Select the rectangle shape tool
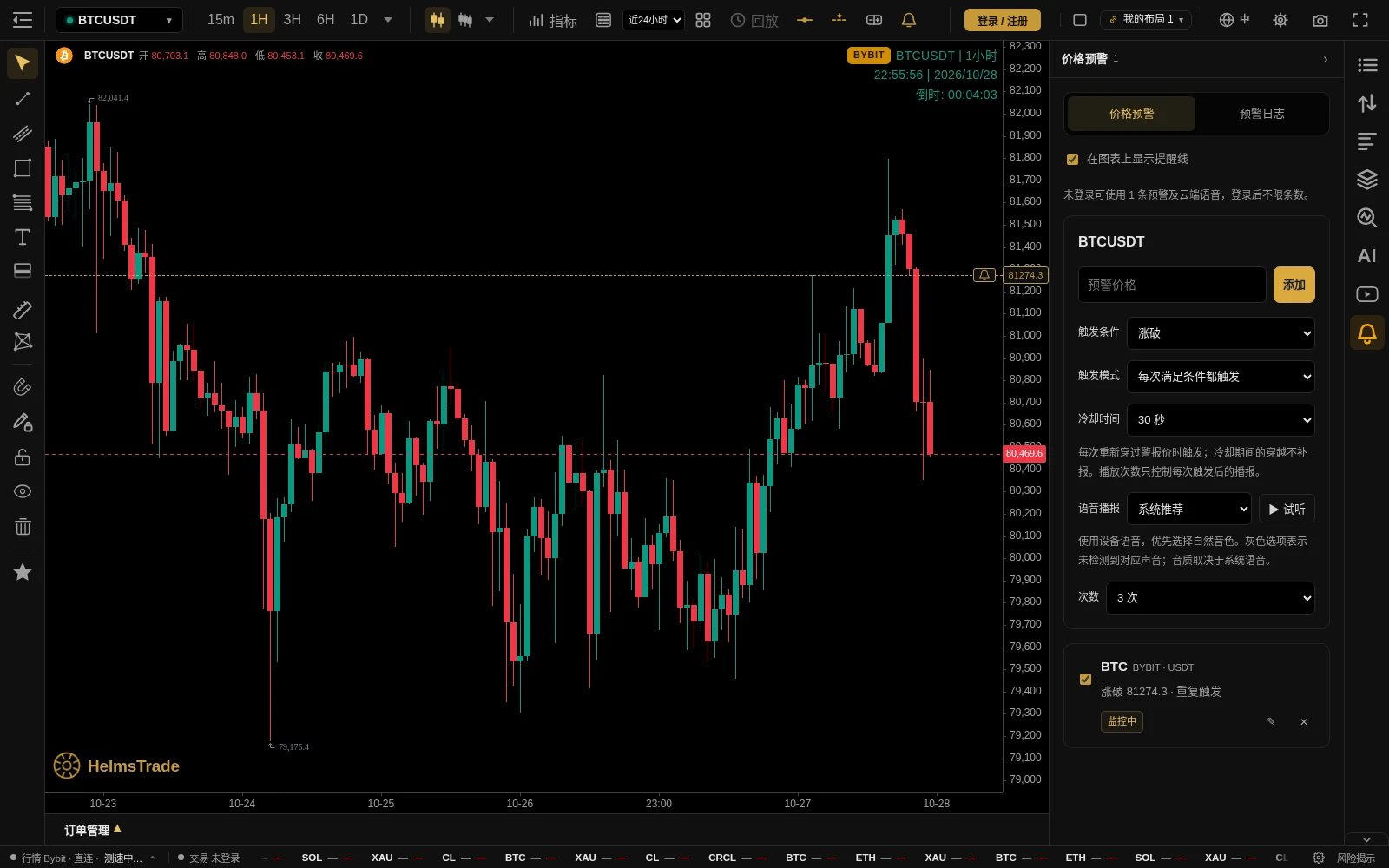This screenshot has width=1389, height=868. [x=23, y=168]
